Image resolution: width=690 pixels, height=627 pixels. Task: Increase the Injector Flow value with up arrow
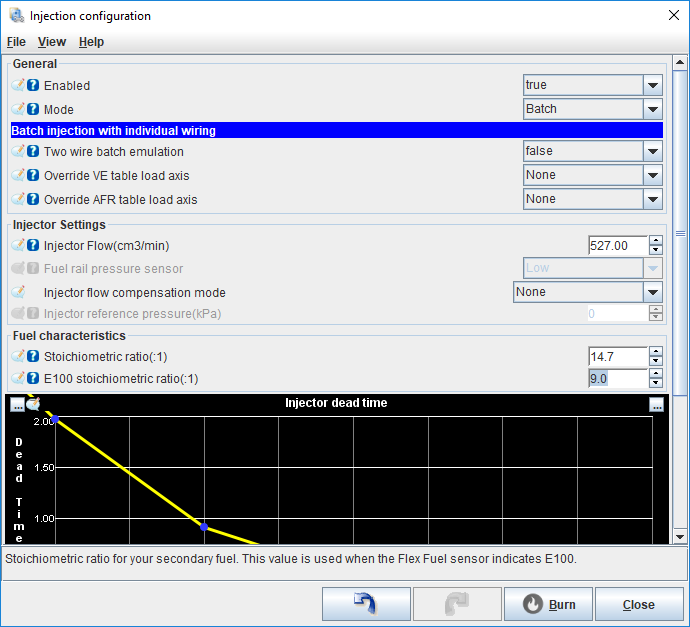point(656,241)
